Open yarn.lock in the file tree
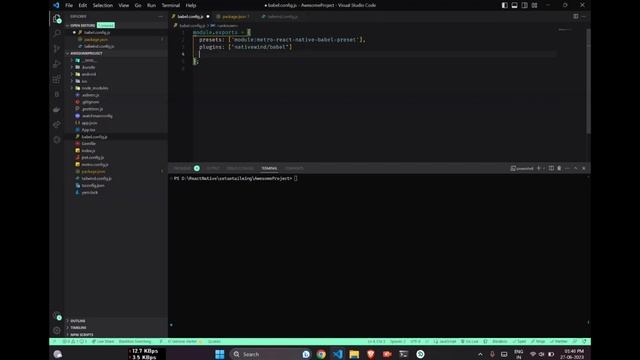Viewport: 640px width, 360px height. (89, 192)
